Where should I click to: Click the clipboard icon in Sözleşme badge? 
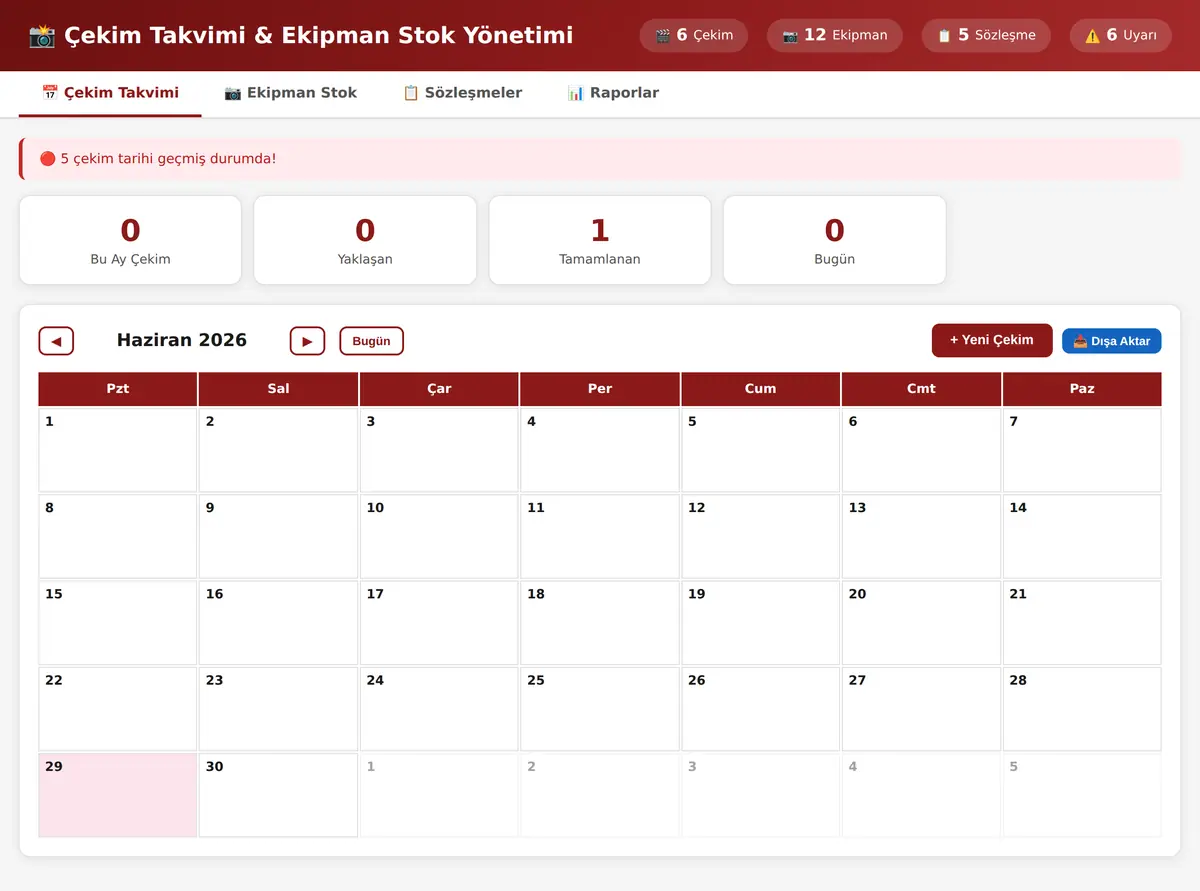(944, 36)
